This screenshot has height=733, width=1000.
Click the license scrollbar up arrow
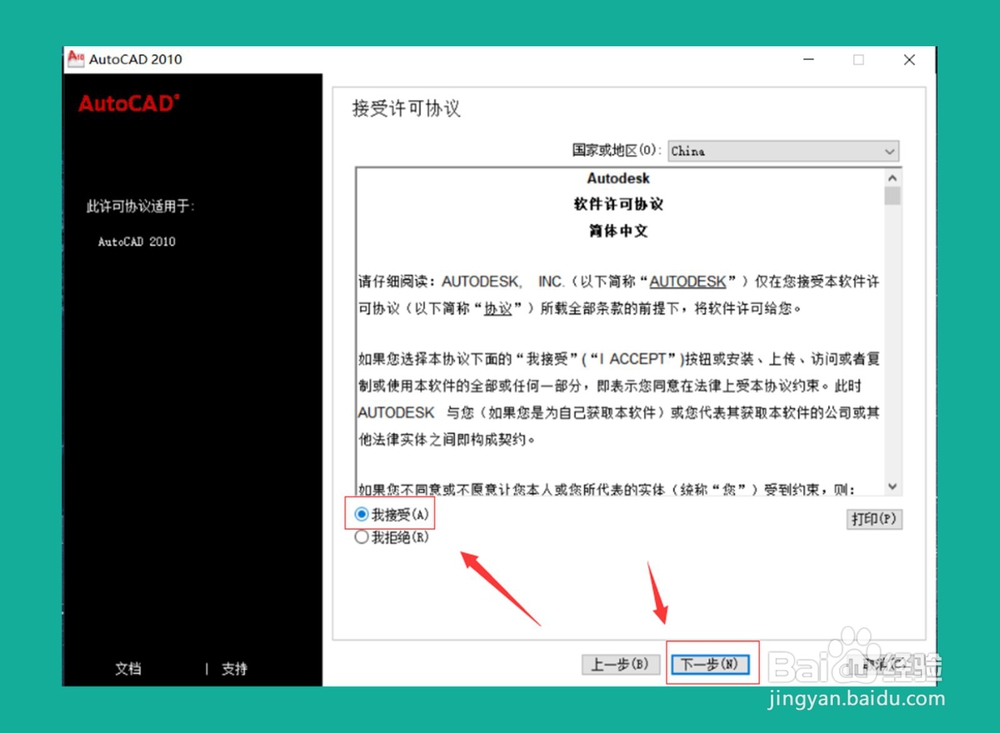tap(892, 178)
